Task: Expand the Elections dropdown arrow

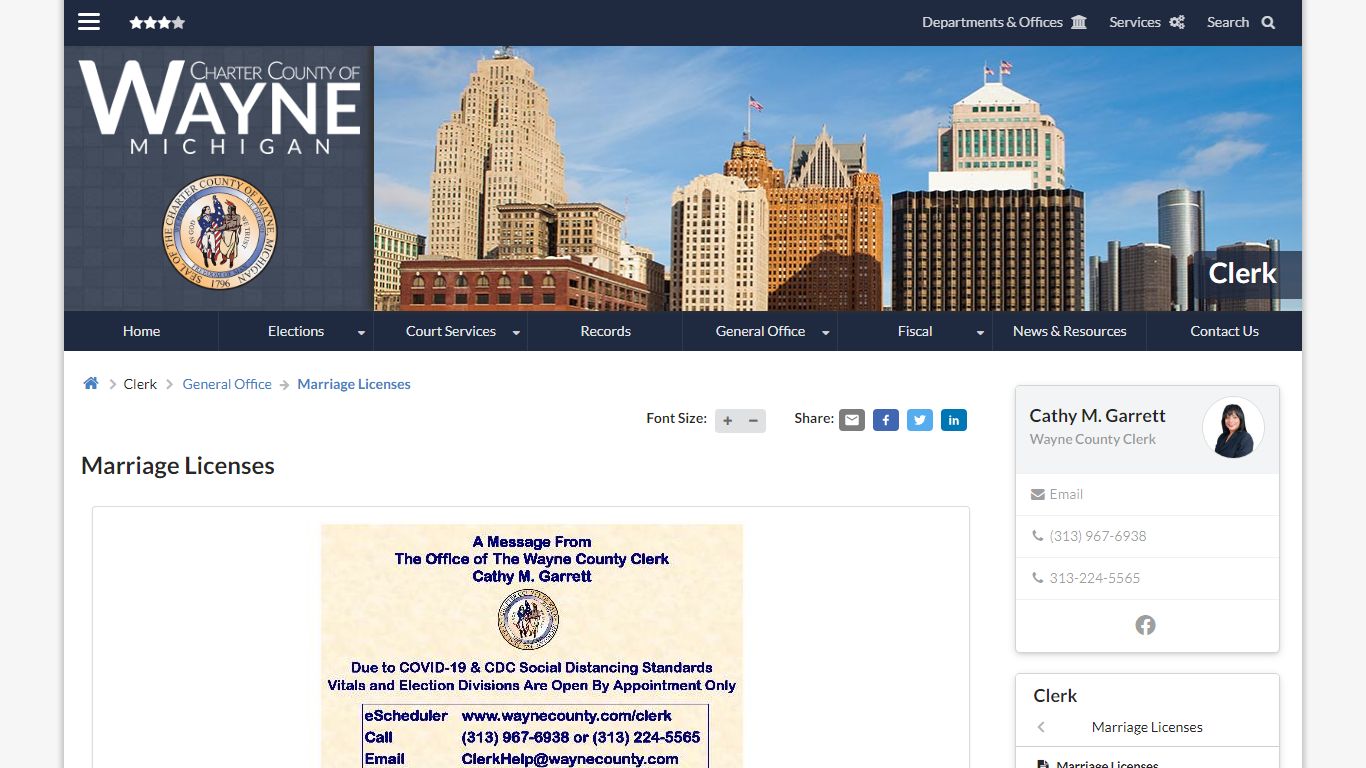Action: click(x=361, y=332)
